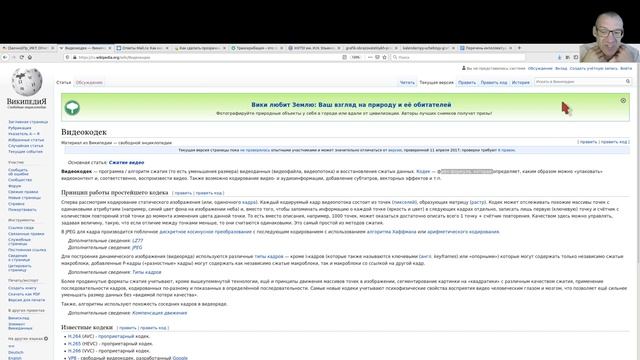Click the Ссылки сюда sidebar link
This screenshot has width=640, height=360.
coord(21,228)
